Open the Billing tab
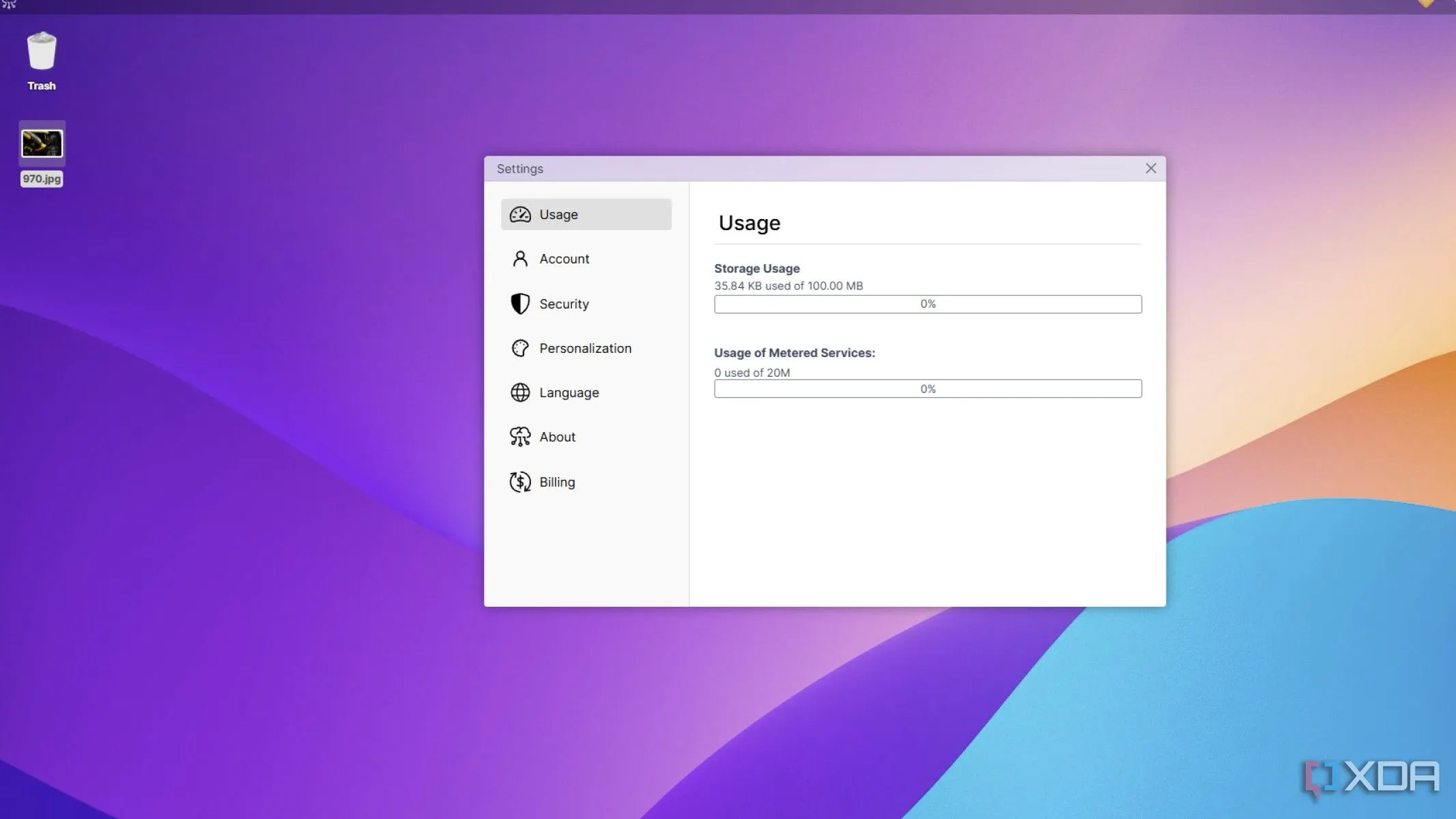 point(586,482)
